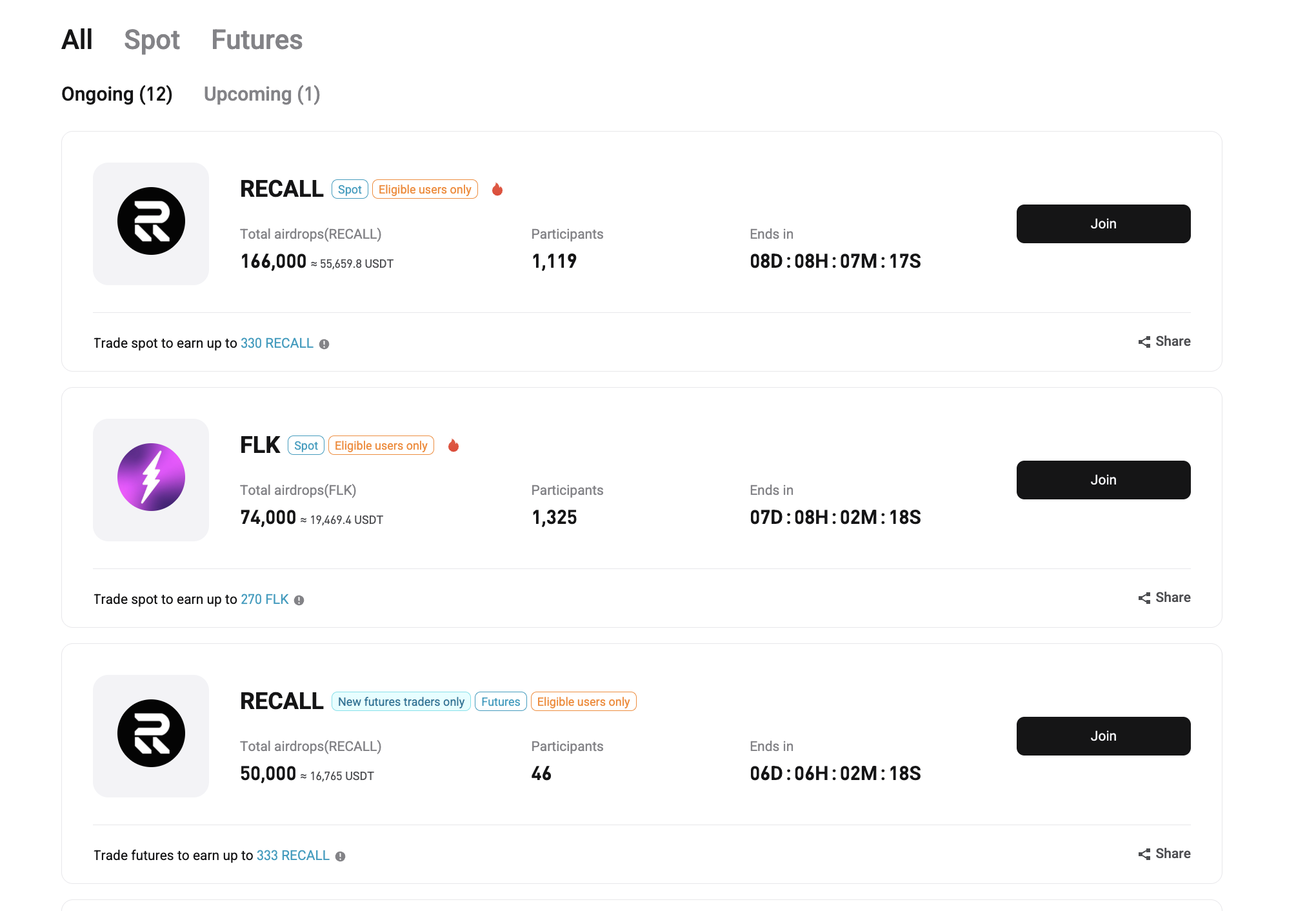Select the All category tab

(x=77, y=40)
